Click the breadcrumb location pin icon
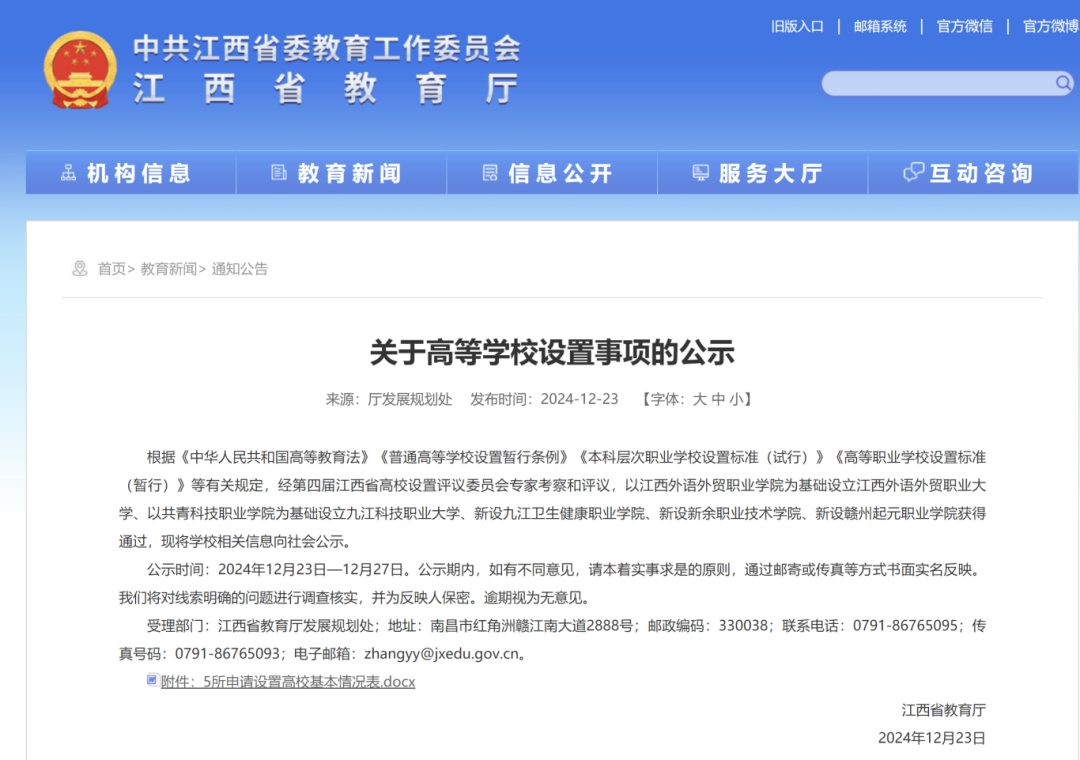 pyautogui.click(x=80, y=268)
